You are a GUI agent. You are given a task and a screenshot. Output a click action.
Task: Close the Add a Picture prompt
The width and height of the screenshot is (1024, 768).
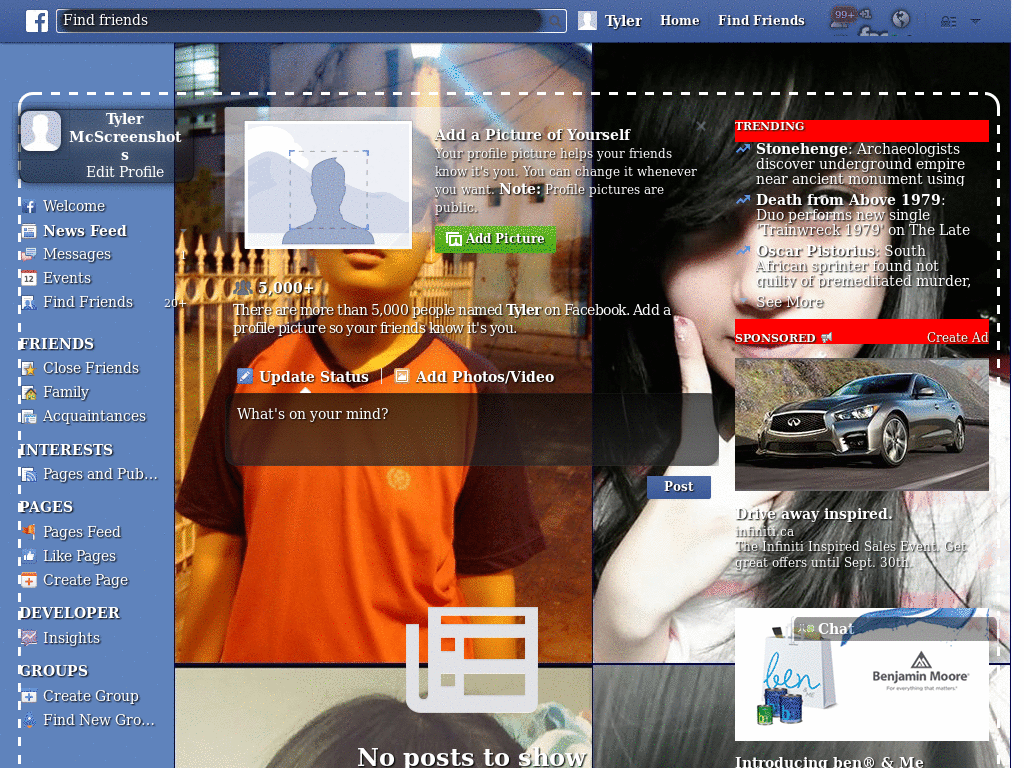701,126
